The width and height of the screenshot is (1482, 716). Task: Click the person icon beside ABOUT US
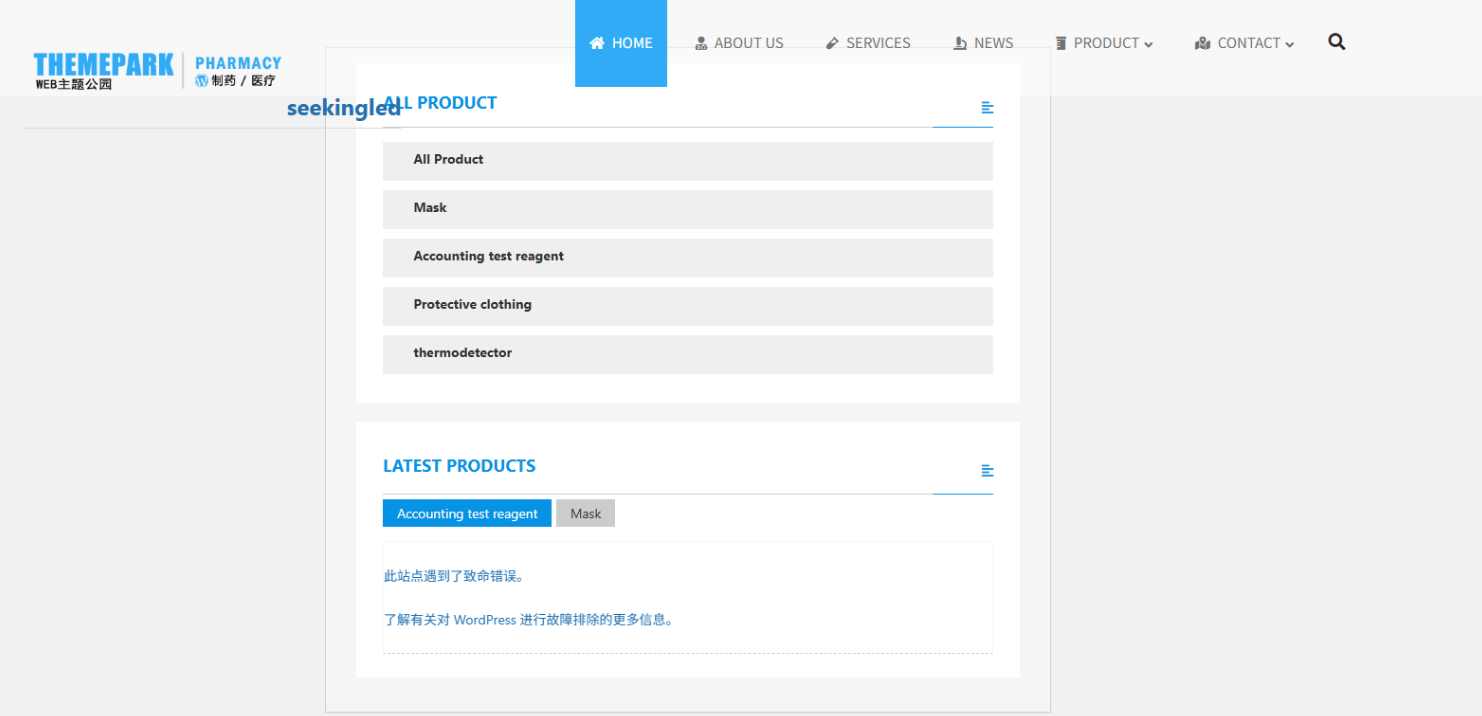pyautogui.click(x=701, y=42)
